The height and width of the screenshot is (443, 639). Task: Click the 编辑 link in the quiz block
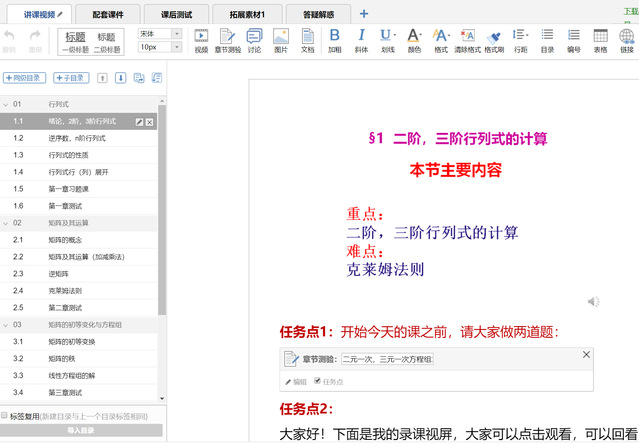pyautogui.click(x=296, y=382)
